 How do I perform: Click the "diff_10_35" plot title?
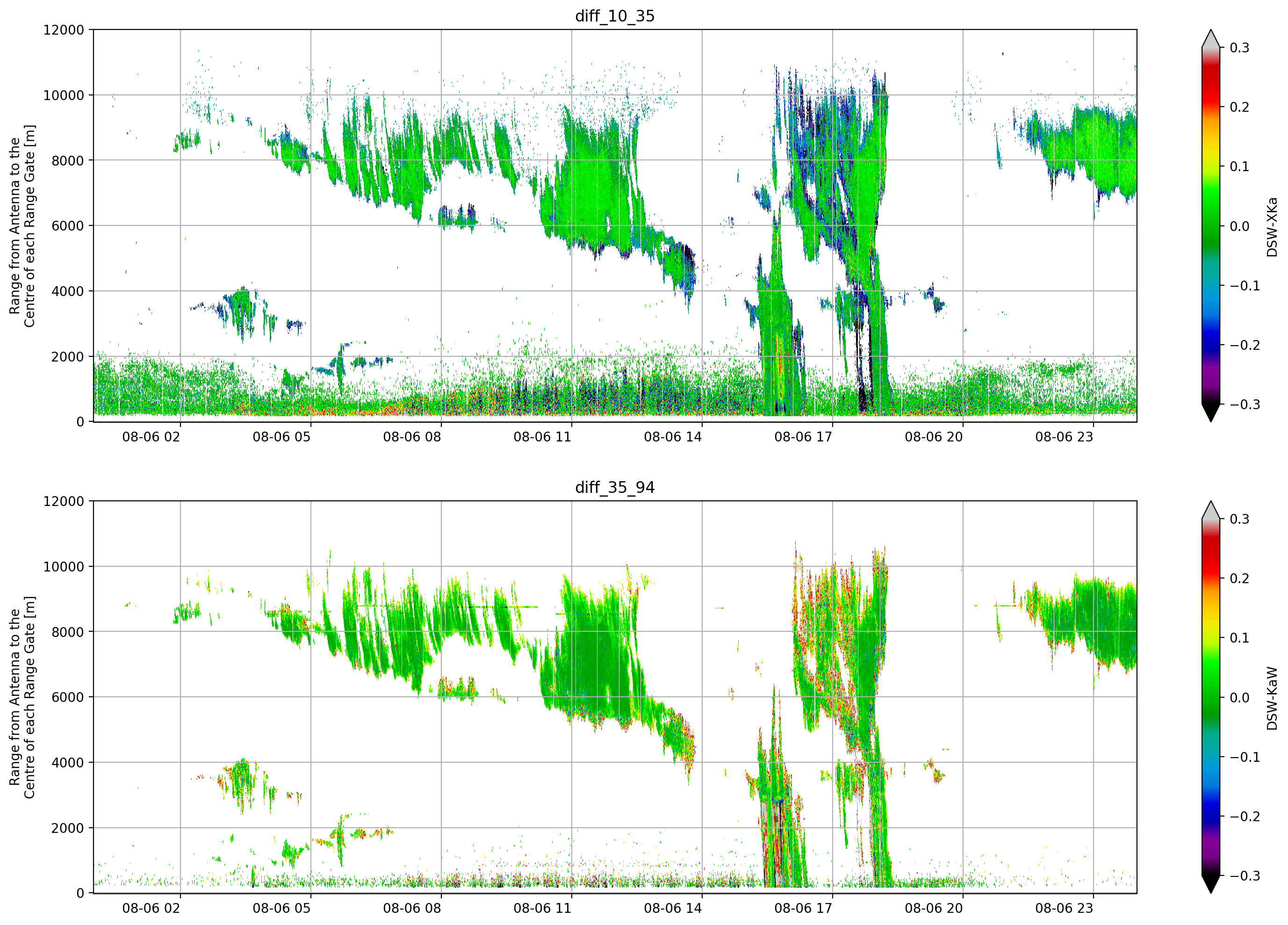click(615, 16)
